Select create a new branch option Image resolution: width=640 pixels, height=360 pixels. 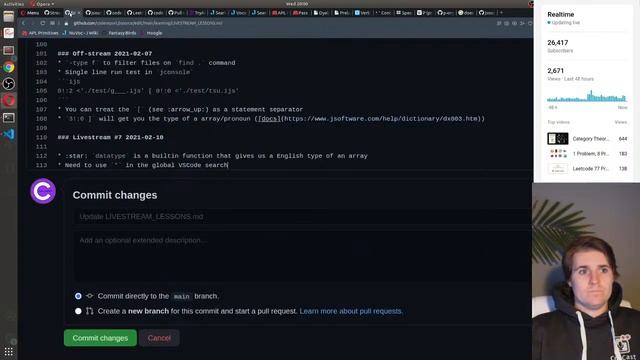click(x=78, y=311)
